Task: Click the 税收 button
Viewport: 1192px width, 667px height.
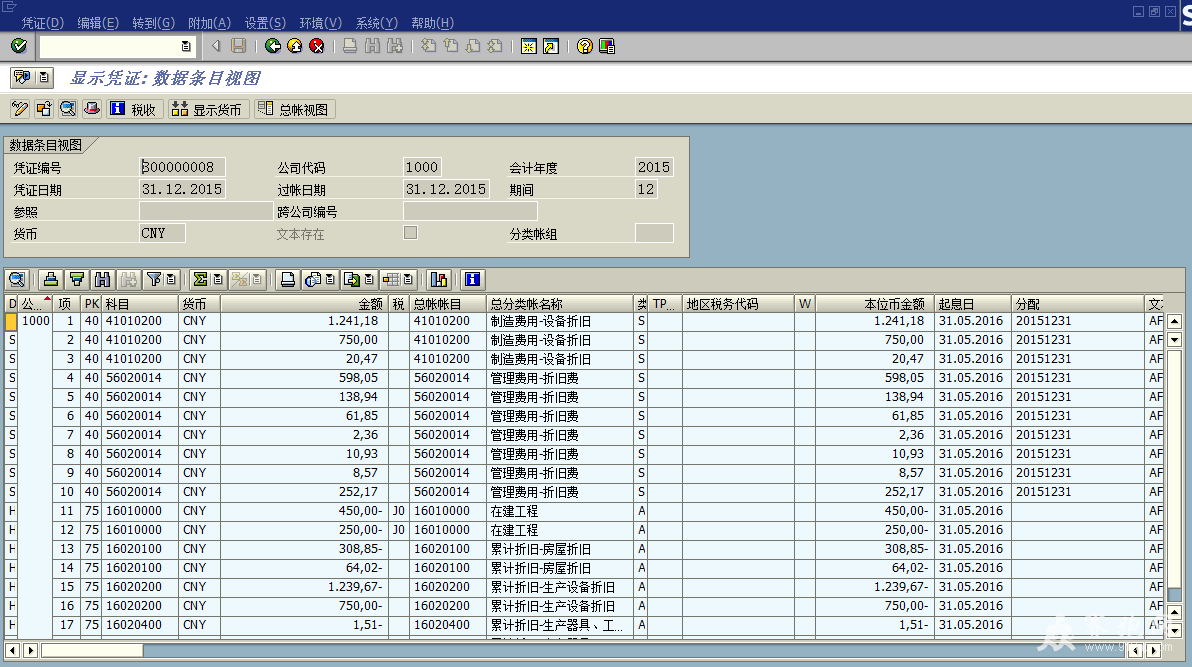Action: (135, 109)
